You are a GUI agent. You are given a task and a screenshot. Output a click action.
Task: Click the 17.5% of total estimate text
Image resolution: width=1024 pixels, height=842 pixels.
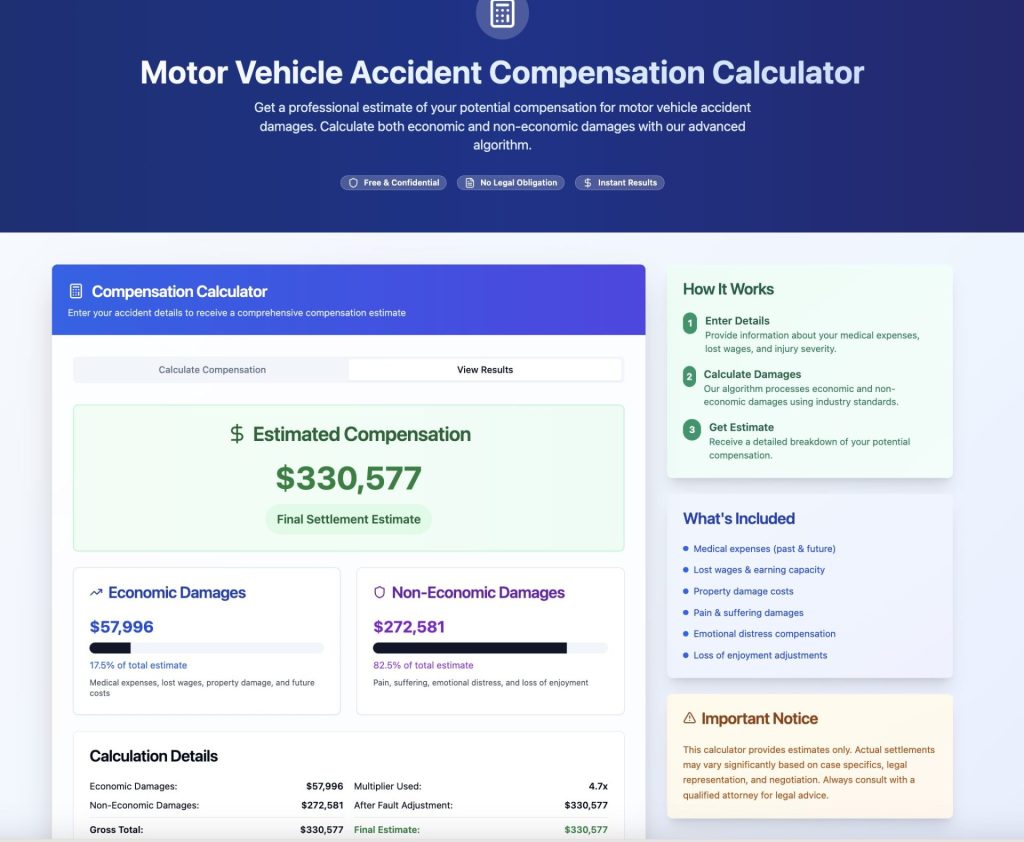138,665
